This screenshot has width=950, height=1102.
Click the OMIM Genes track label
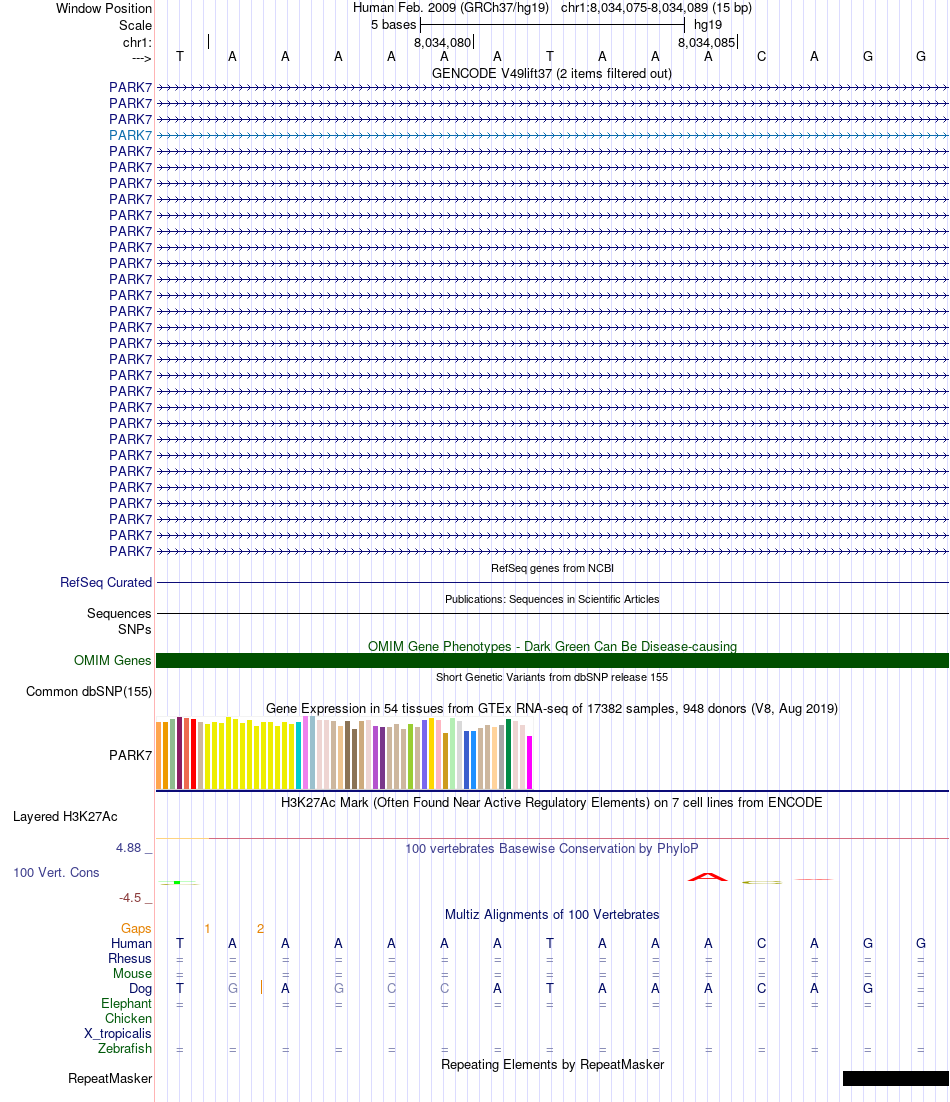coord(112,660)
